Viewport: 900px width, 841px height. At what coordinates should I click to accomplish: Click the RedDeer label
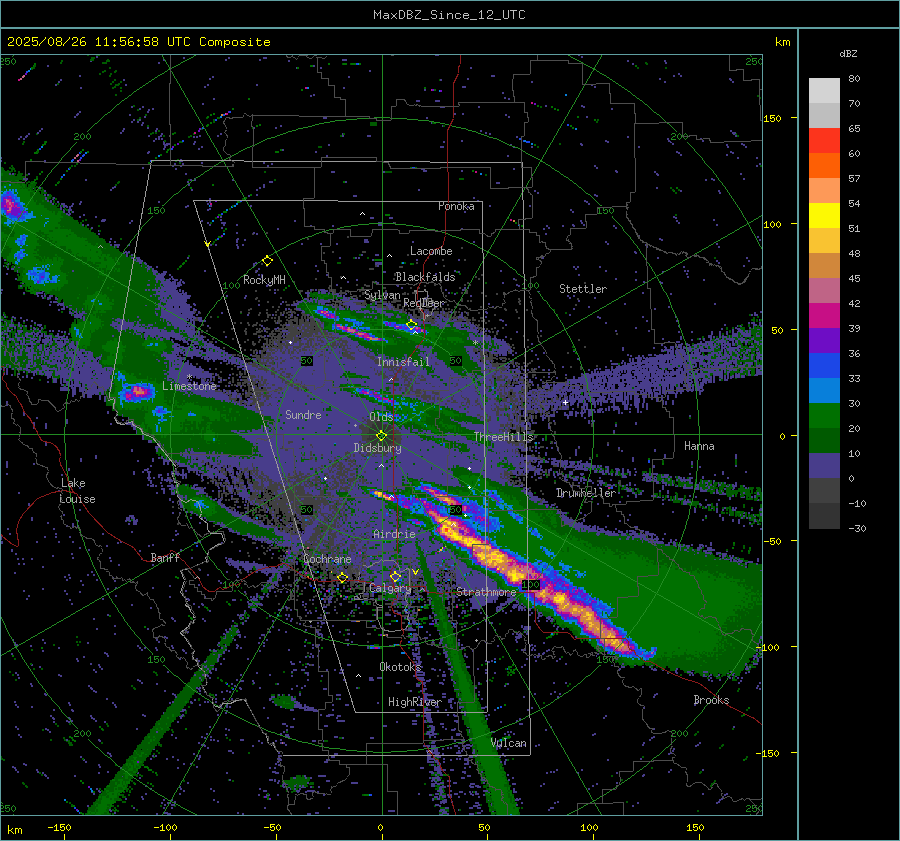[x=424, y=303]
